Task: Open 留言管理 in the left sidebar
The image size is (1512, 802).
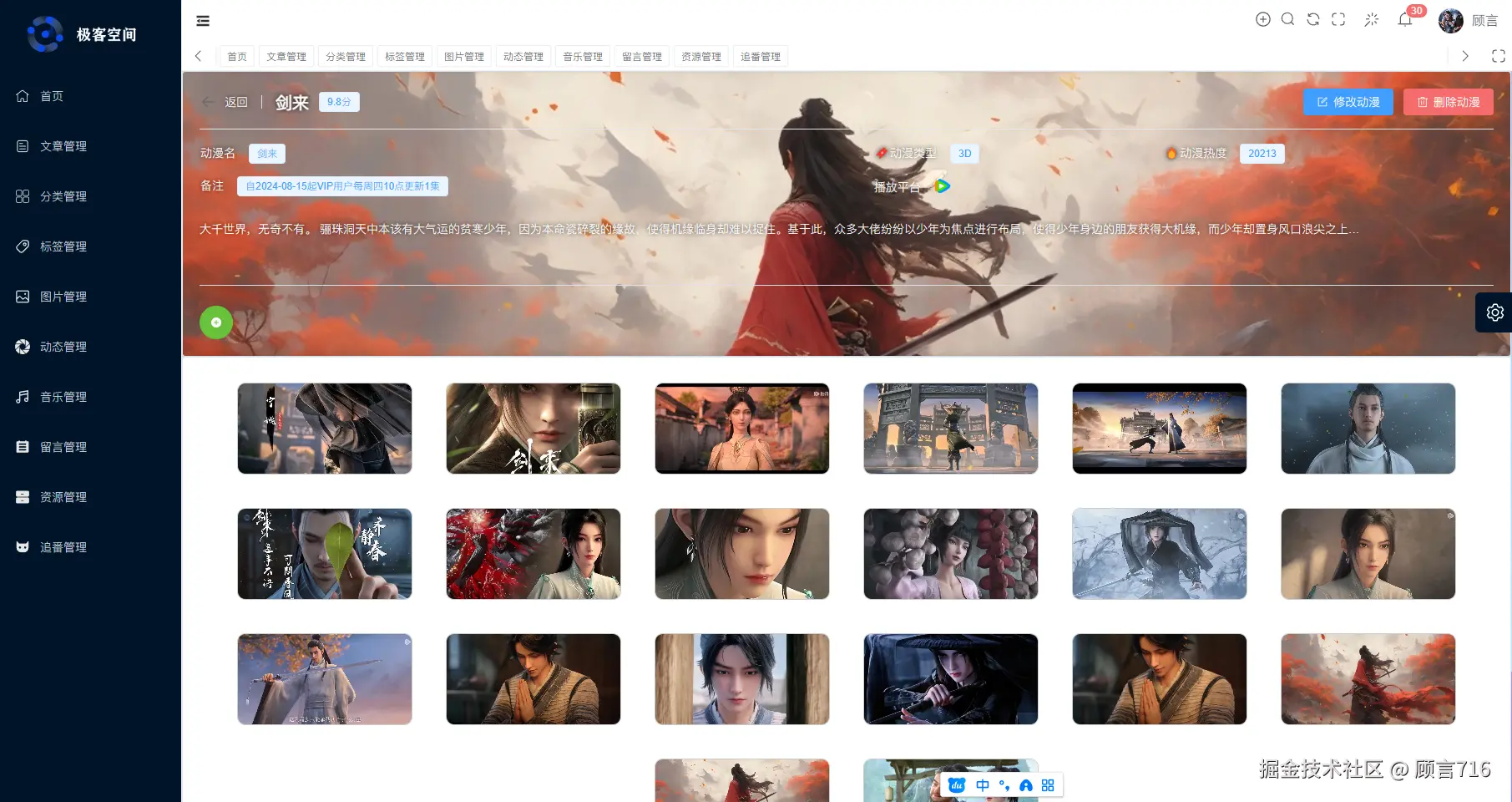Action: pyautogui.click(x=63, y=447)
